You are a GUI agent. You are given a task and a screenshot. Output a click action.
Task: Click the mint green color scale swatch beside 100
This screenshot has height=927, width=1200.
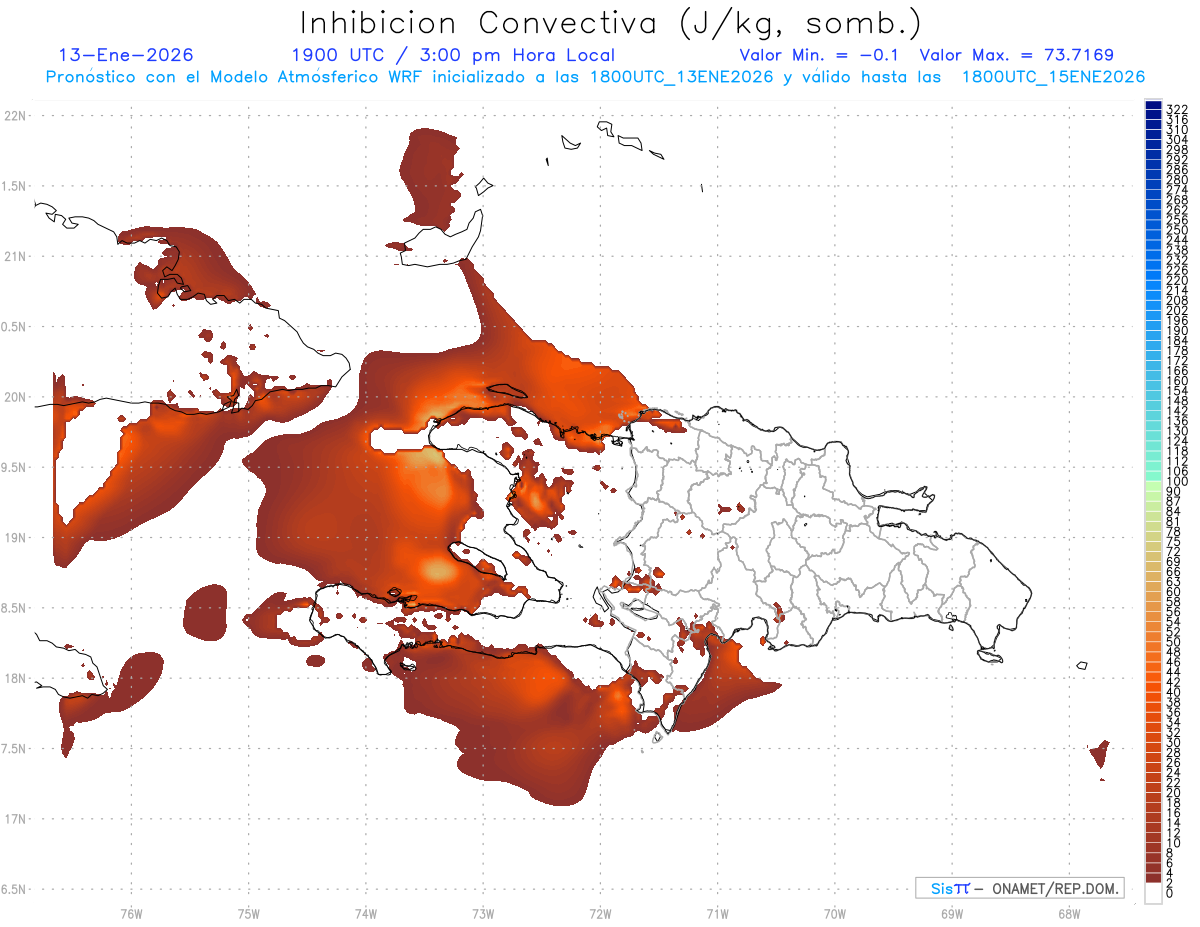[x=1153, y=475]
